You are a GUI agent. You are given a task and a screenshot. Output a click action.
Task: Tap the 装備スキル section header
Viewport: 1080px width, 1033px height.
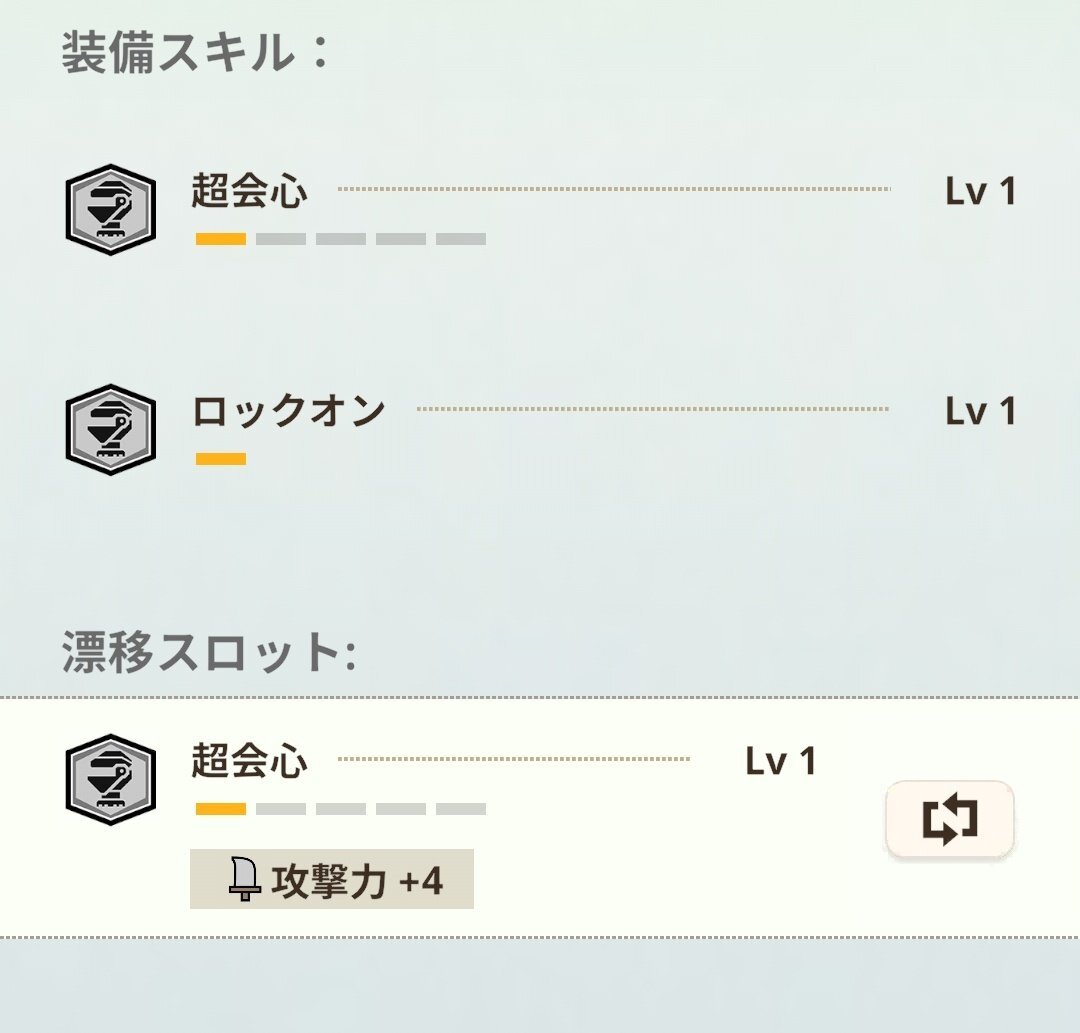(x=196, y=52)
